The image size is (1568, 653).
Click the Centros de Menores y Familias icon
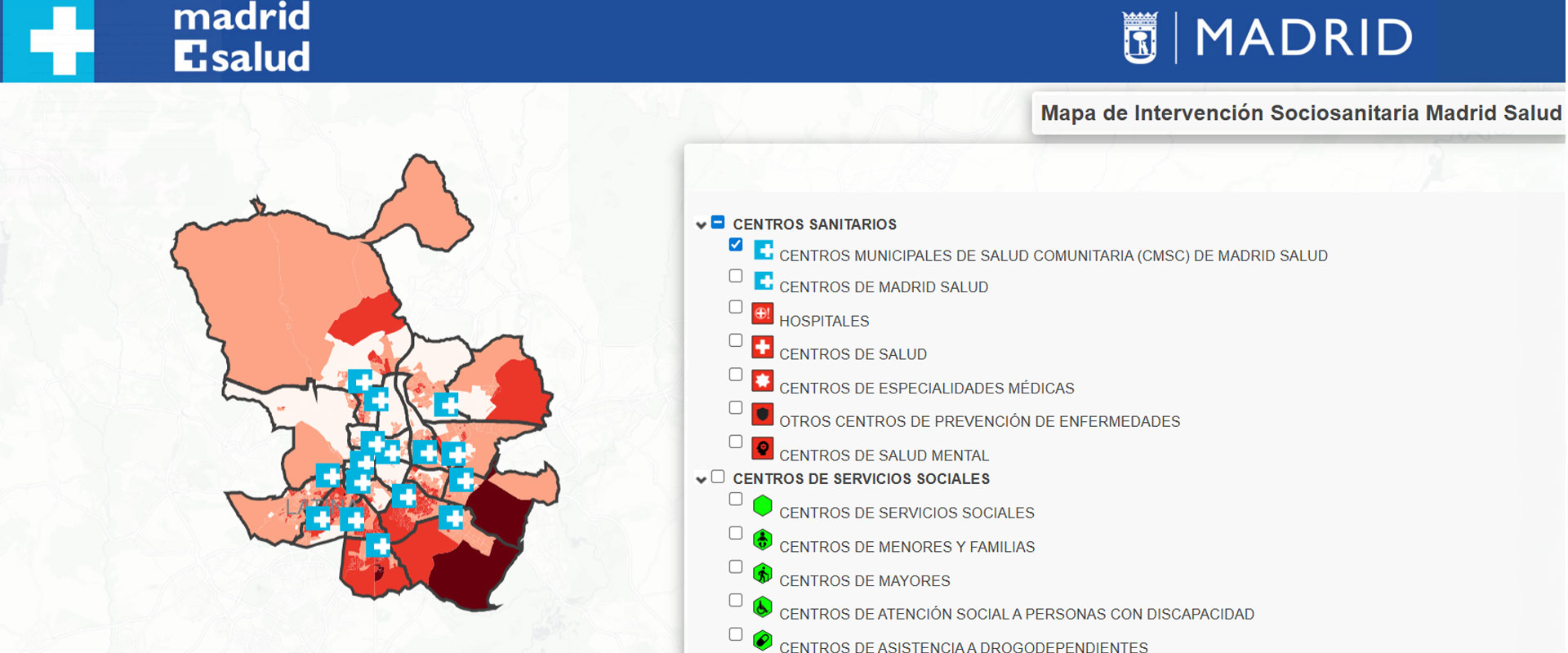762,540
